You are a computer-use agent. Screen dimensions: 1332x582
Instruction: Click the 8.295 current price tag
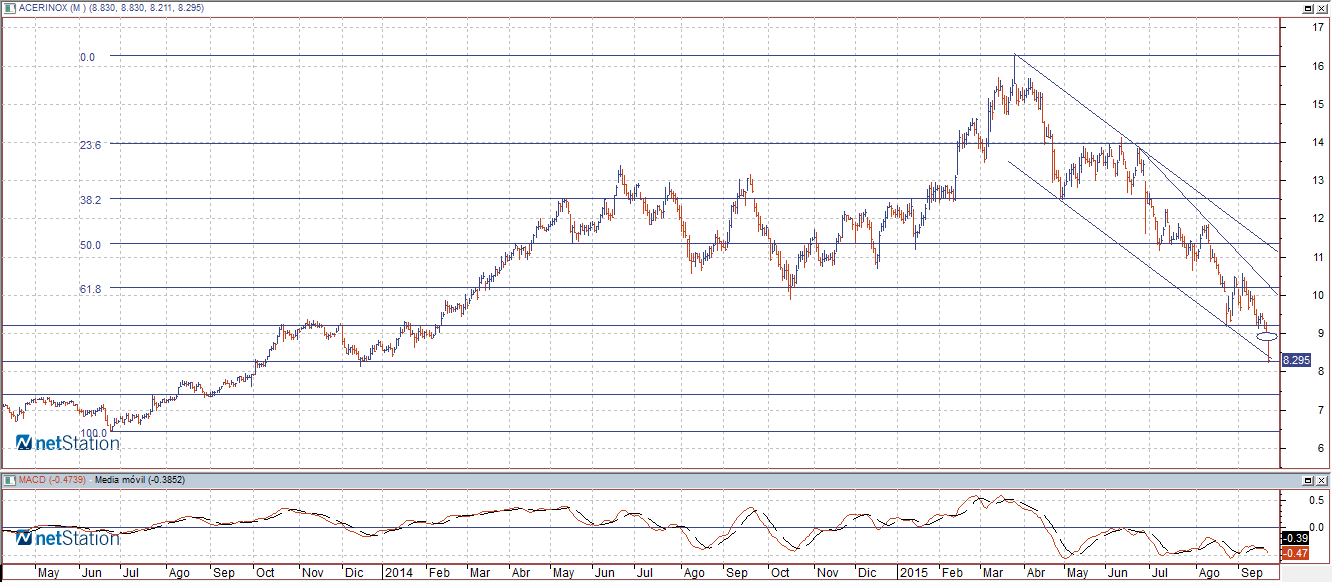pos(1295,359)
